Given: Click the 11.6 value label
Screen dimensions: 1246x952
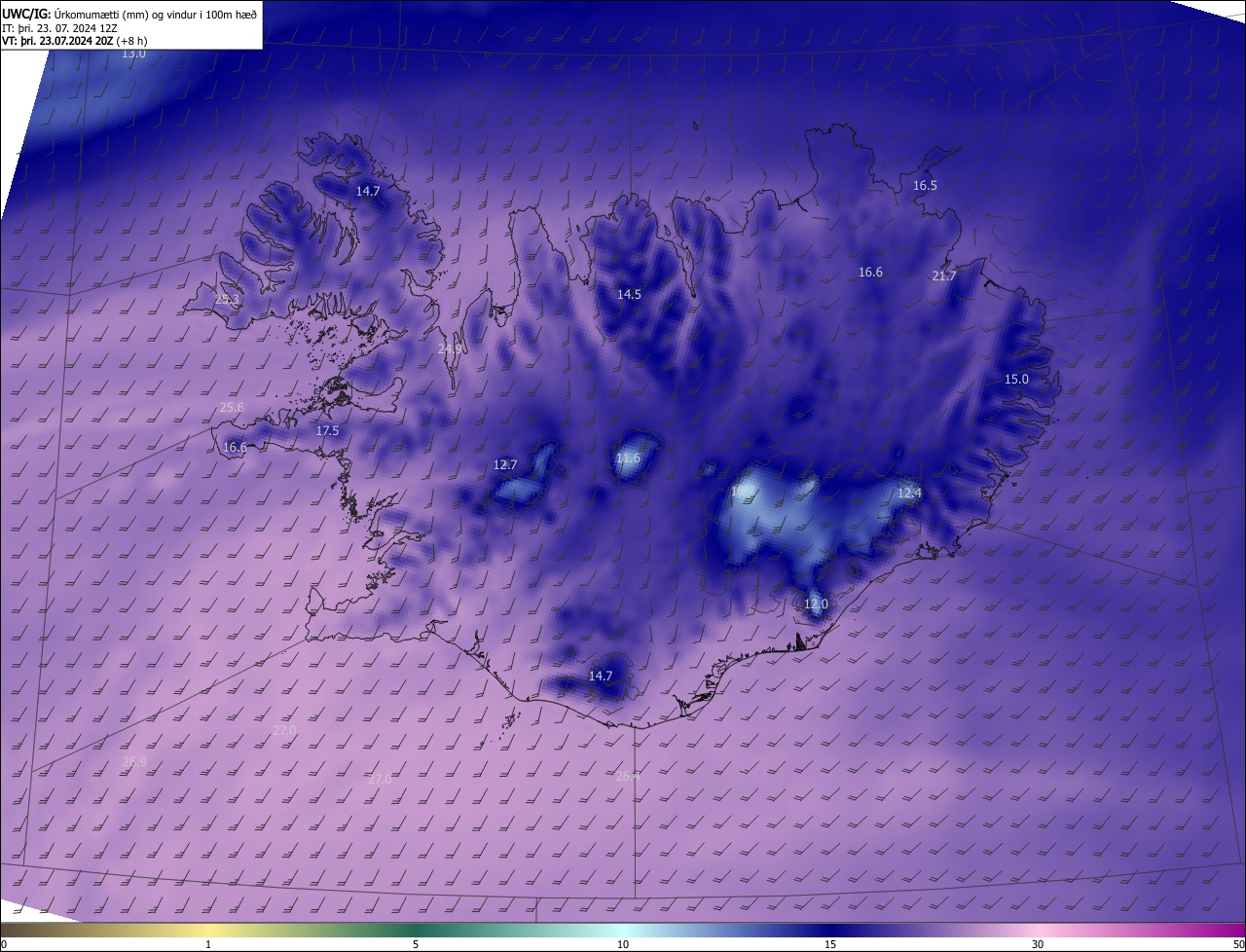Looking at the screenshot, I should pyautogui.click(x=629, y=458).
